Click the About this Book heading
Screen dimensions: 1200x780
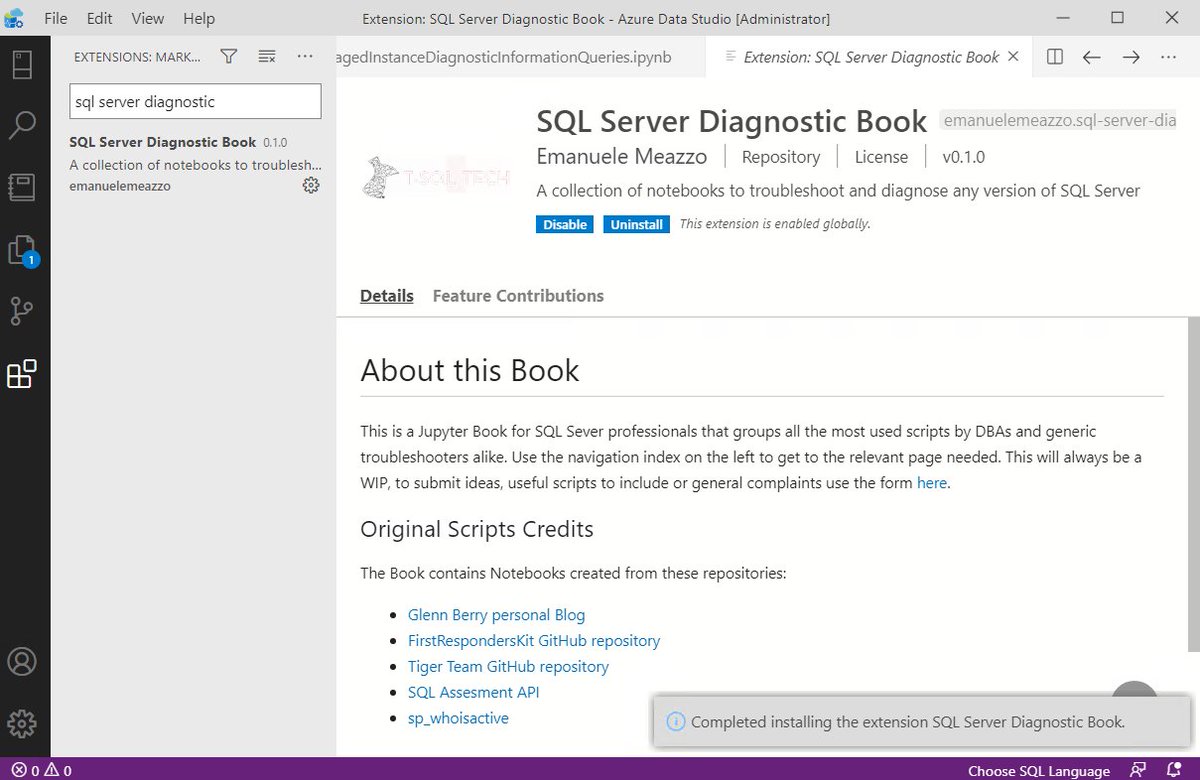[470, 371]
